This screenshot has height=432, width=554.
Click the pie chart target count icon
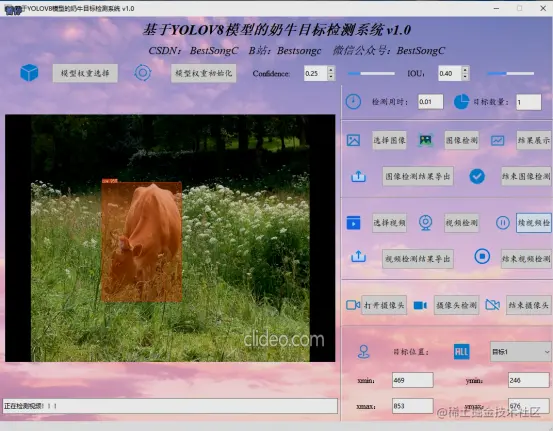click(461, 102)
